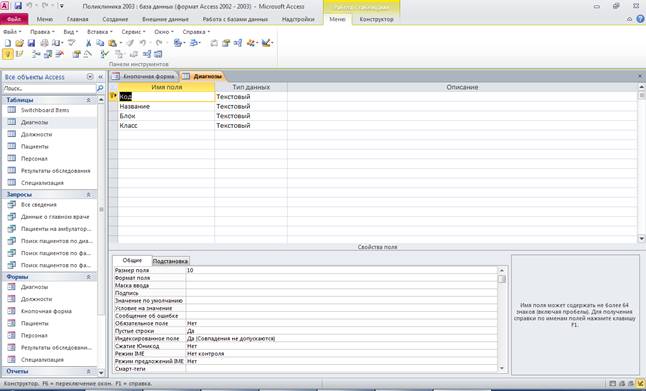Open the Правка dropdown menu
This screenshot has width=646, height=391.
42,32
